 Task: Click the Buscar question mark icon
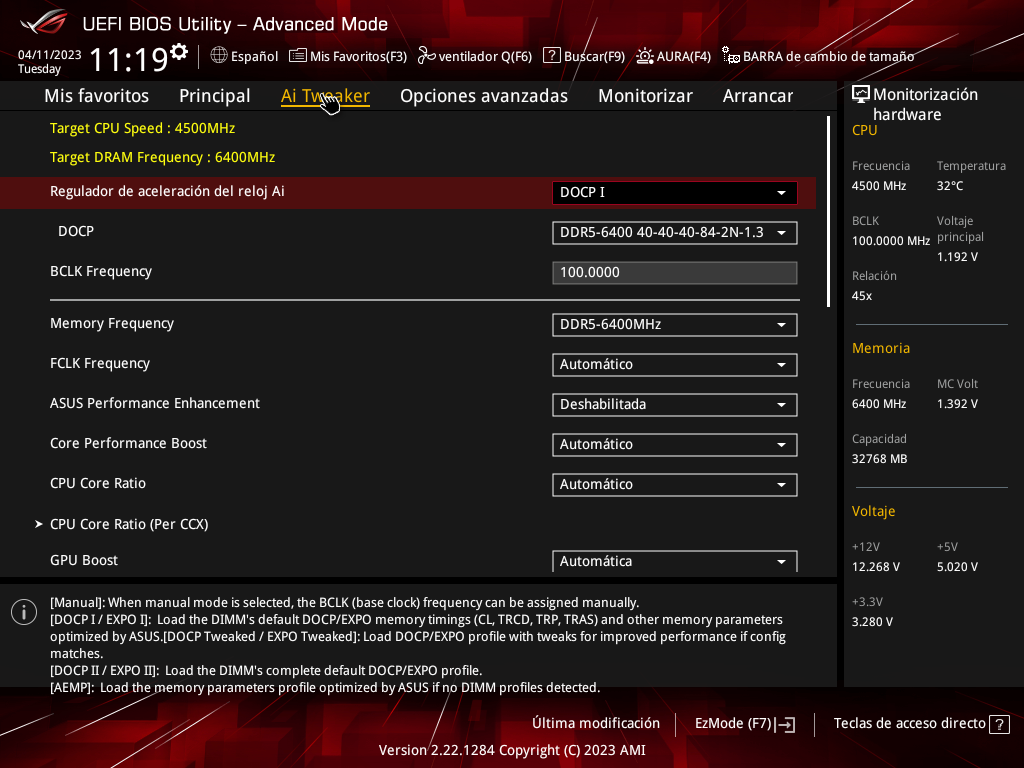[x=552, y=56]
